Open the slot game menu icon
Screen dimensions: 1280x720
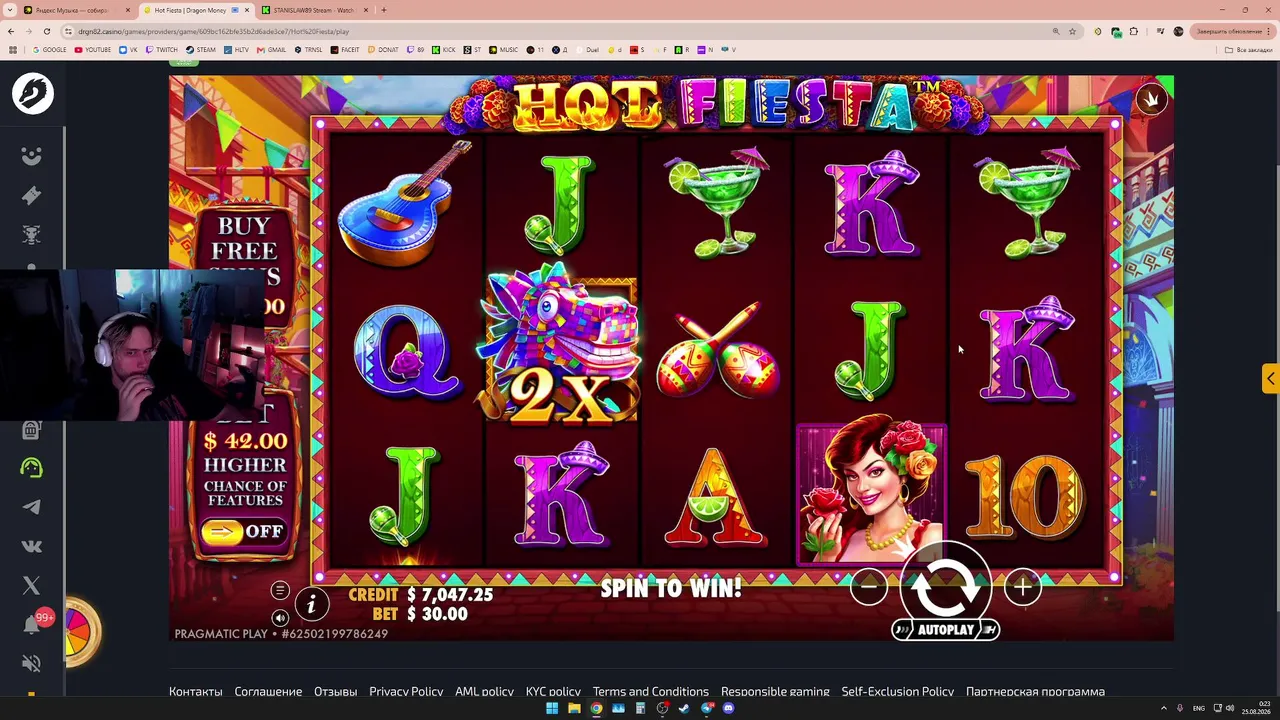tap(280, 591)
